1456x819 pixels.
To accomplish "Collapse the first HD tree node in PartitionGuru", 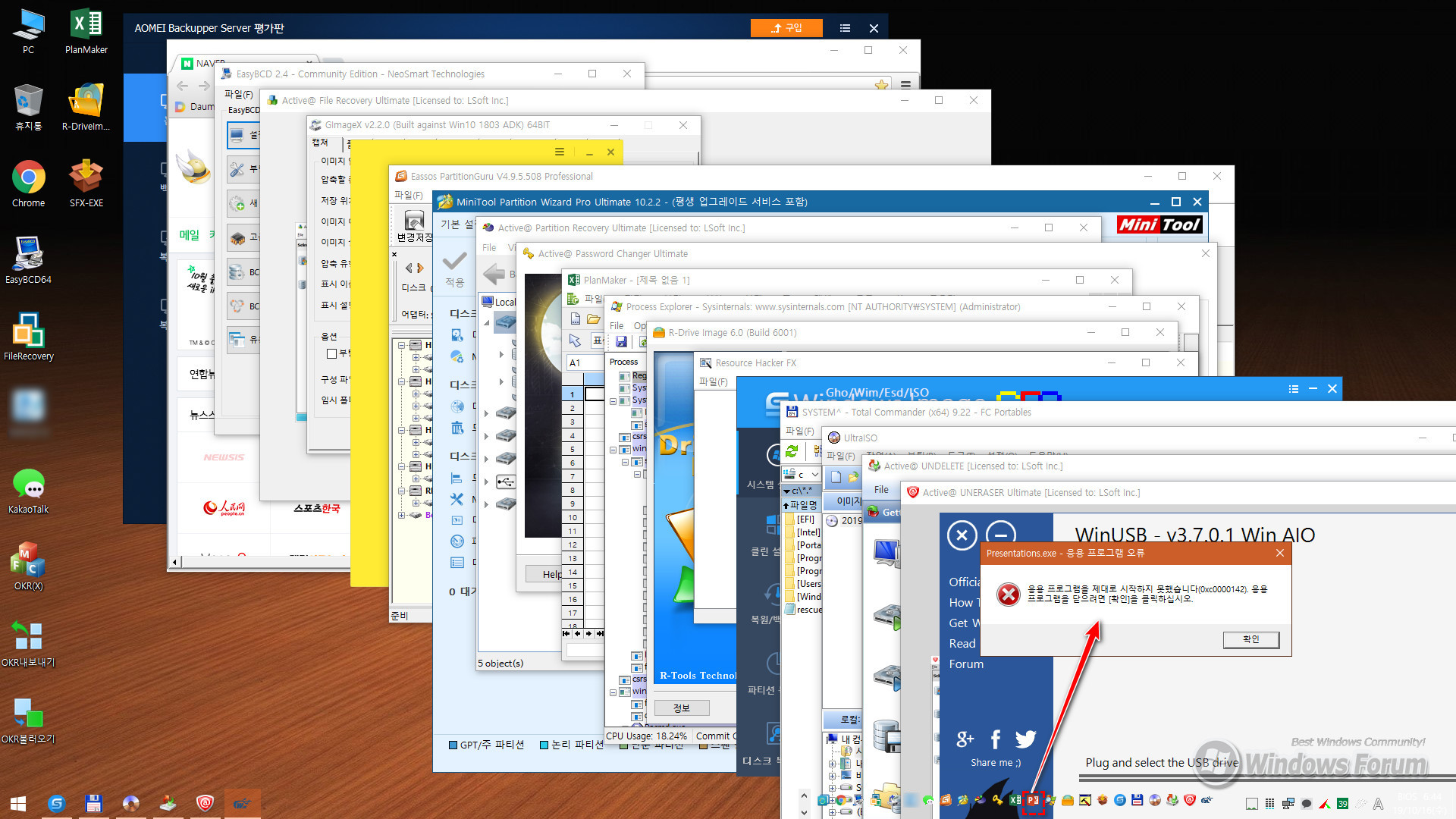I will pyautogui.click(x=402, y=345).
